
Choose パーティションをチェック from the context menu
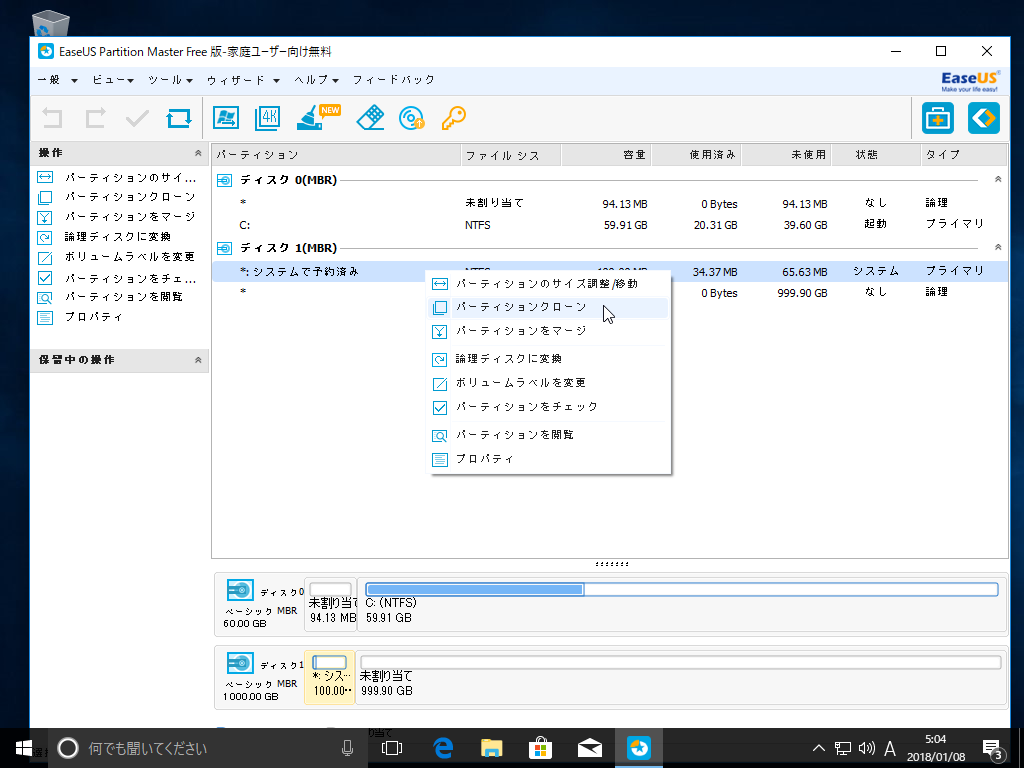coord(548,408)
